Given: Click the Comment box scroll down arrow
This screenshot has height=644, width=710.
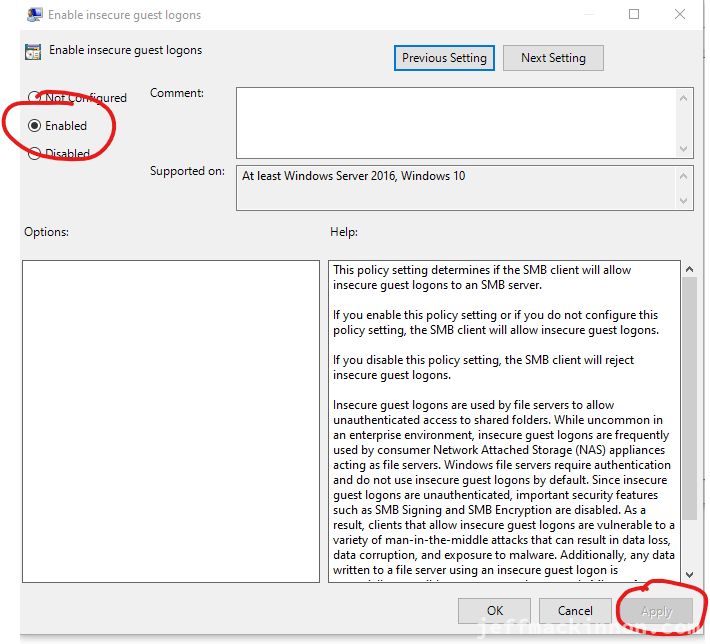Looking at the screenshot, I should tap(684, 148).
